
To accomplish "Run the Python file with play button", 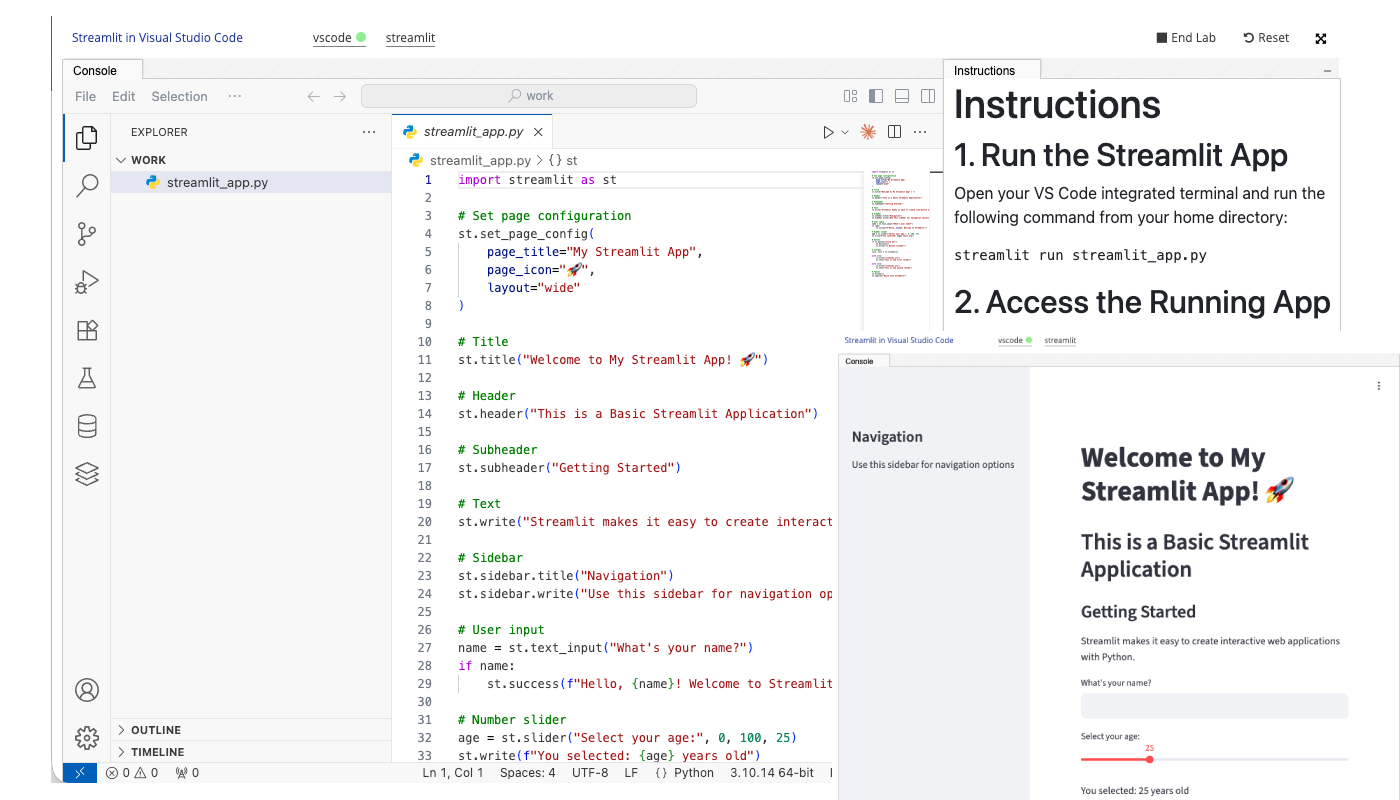I will [x=828, y=132].
